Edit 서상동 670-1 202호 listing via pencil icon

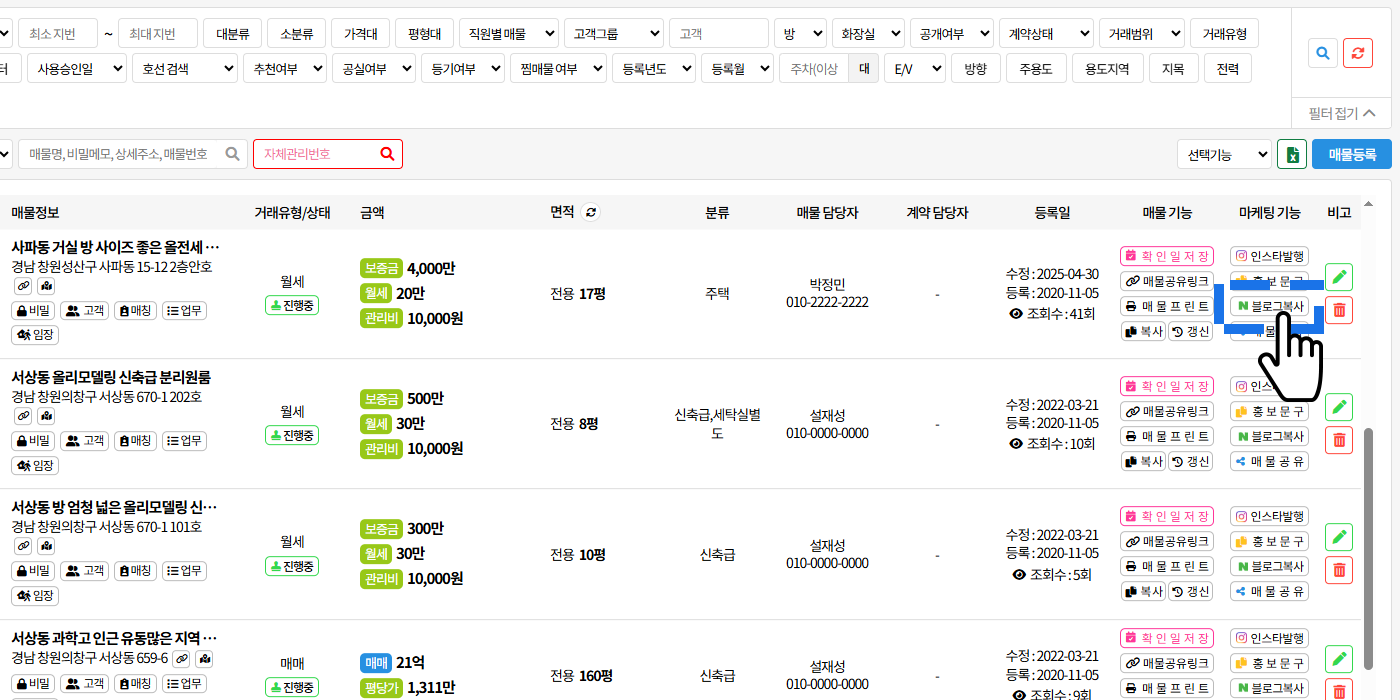[1339, 407]
